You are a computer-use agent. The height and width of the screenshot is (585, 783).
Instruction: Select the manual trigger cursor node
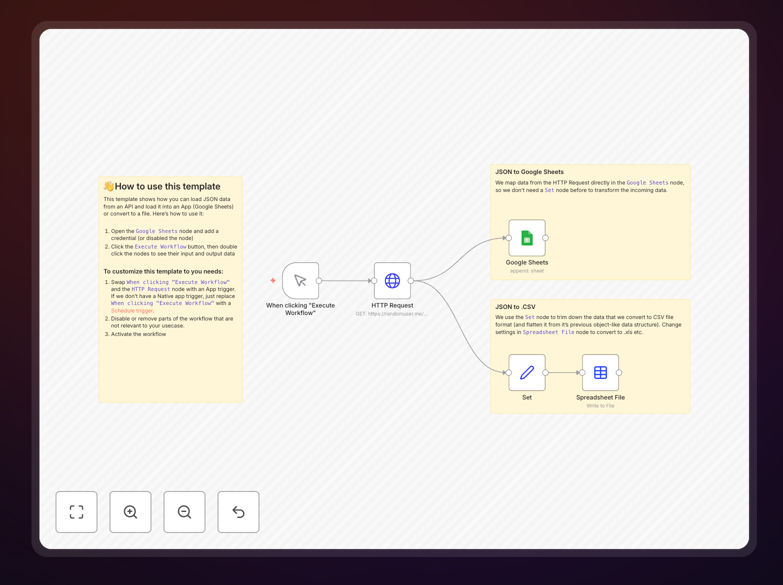pos(300,281)
